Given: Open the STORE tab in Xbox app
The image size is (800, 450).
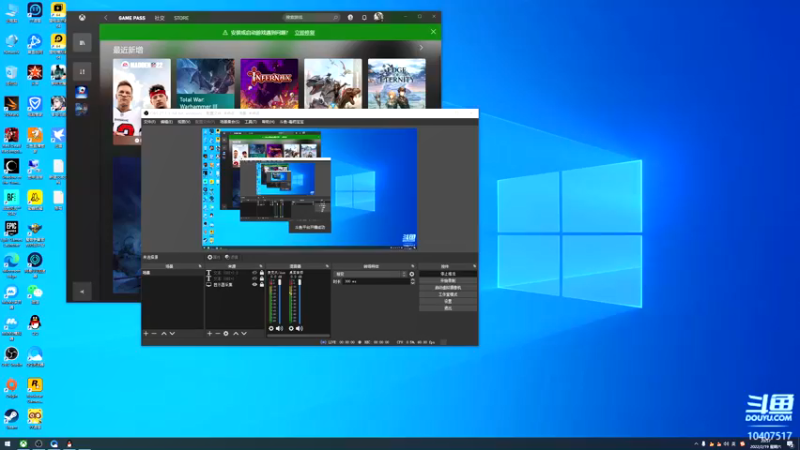Looking at the screenshot, I should [x=181, y=18].
